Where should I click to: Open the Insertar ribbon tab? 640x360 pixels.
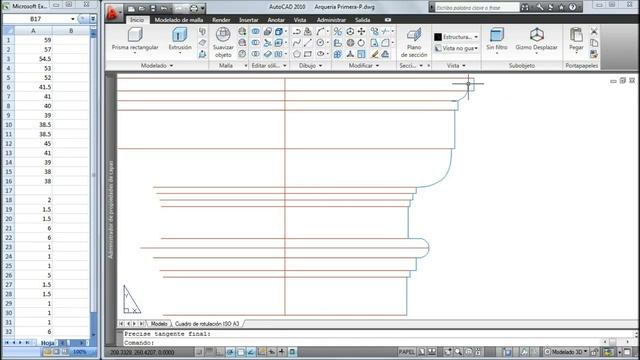click(x=249, y=20)
